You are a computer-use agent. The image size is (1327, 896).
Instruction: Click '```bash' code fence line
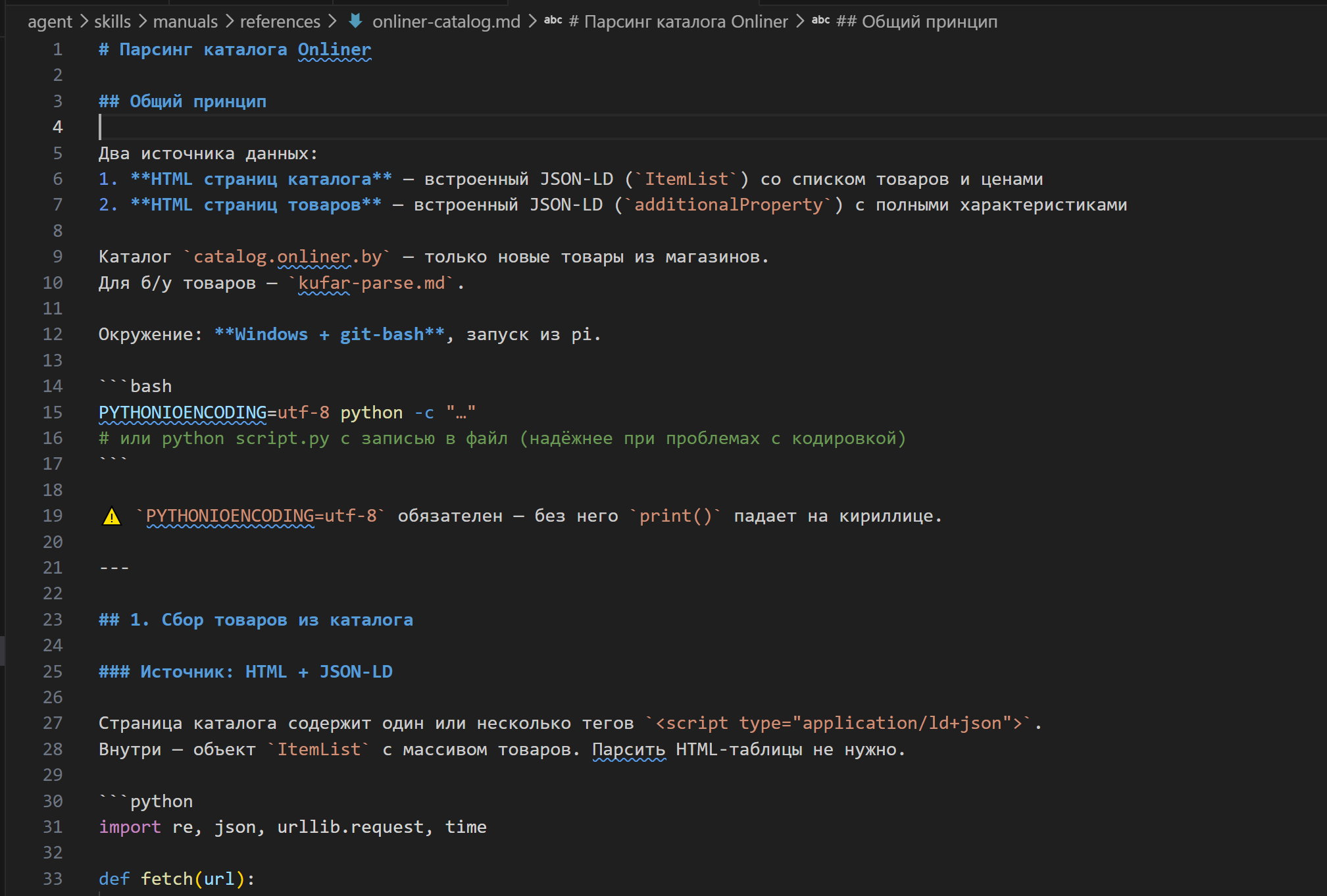point(136,387)
